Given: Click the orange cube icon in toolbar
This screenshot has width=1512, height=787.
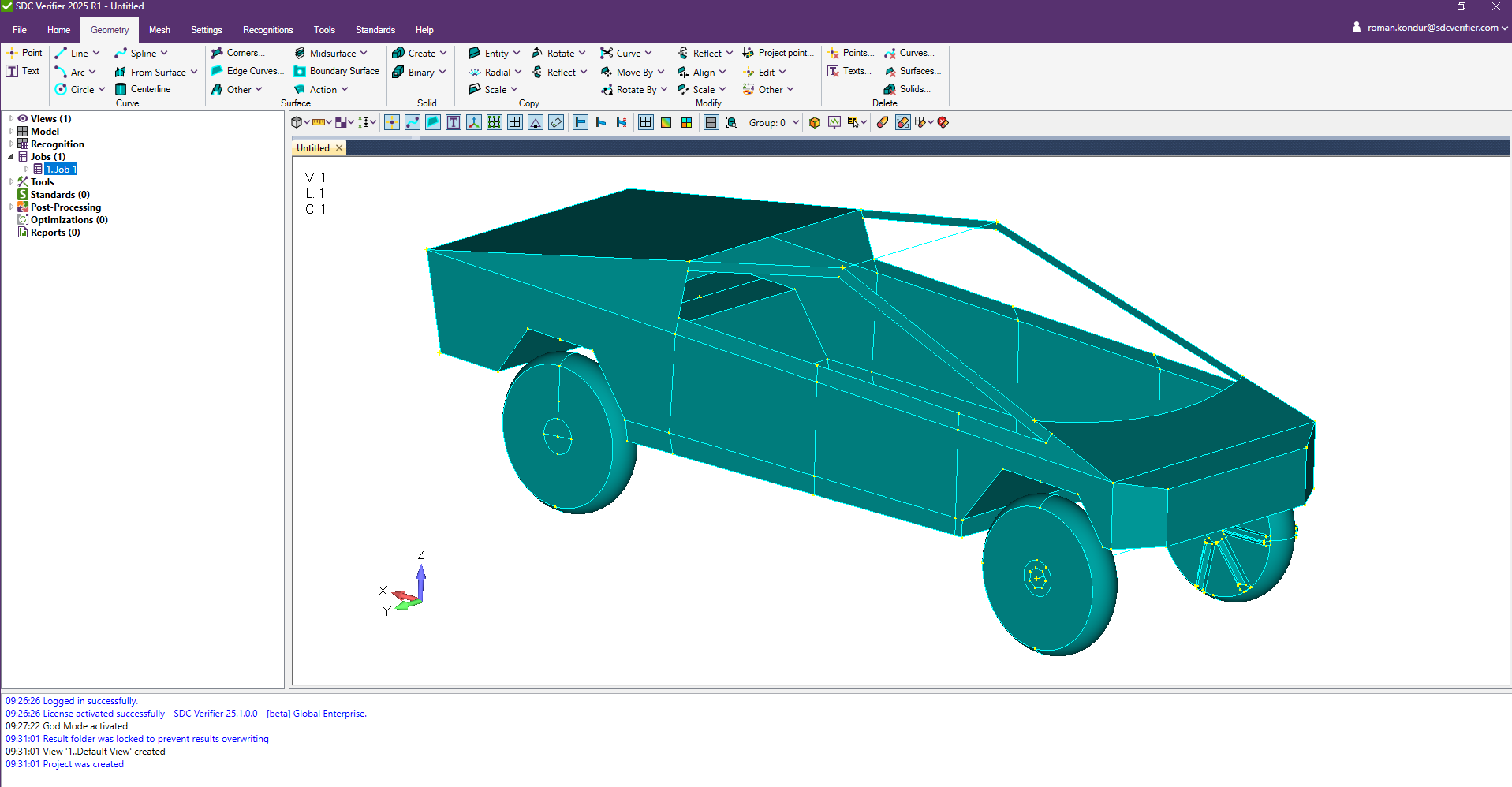Looking at the screenshot, I should 815,122.
